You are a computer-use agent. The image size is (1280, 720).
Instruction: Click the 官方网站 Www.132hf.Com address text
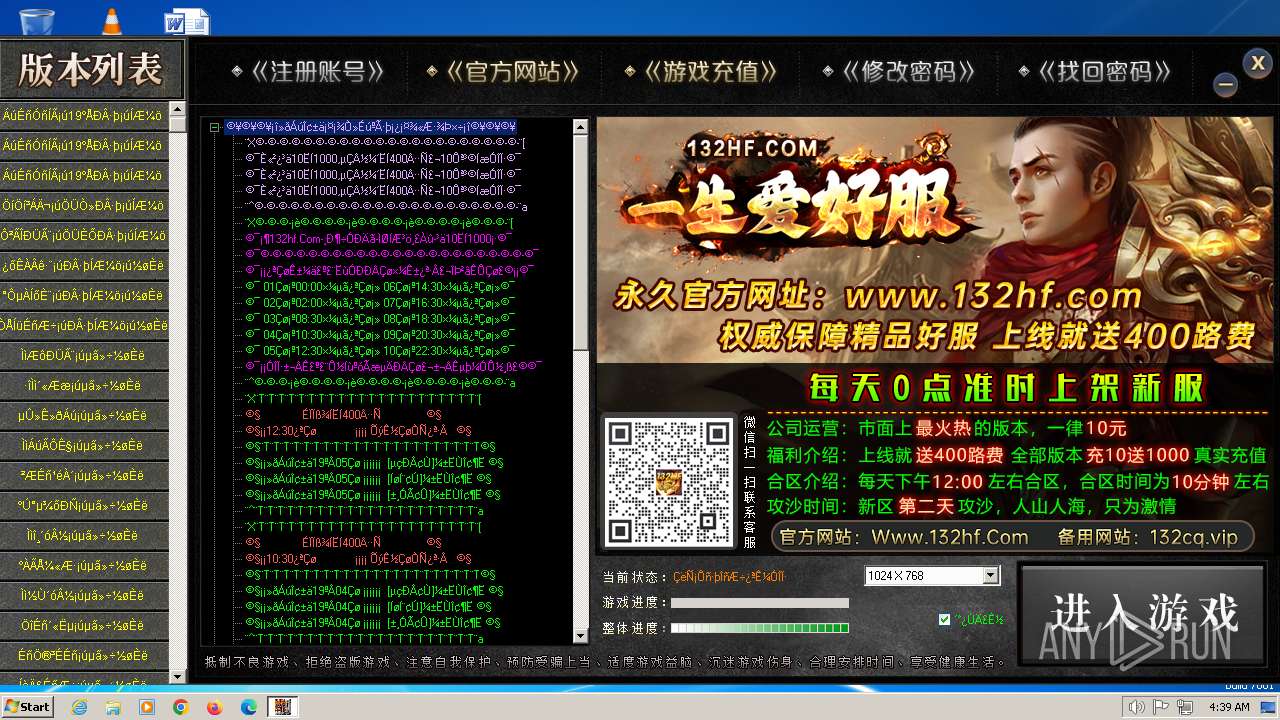tap(904, 537)
